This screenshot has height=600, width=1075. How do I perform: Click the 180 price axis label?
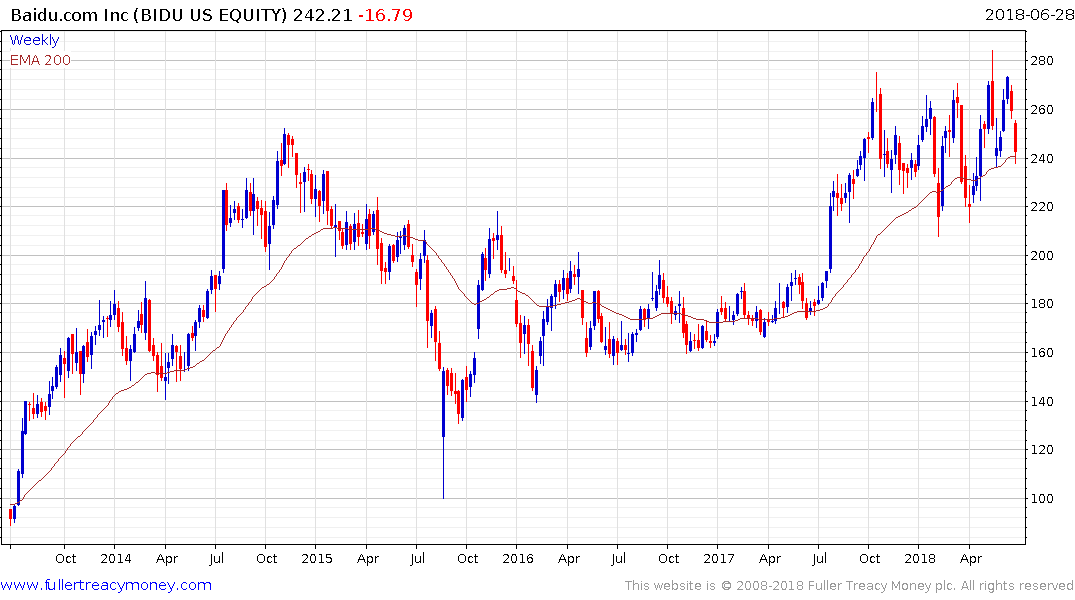click(x=1042, y=304)
